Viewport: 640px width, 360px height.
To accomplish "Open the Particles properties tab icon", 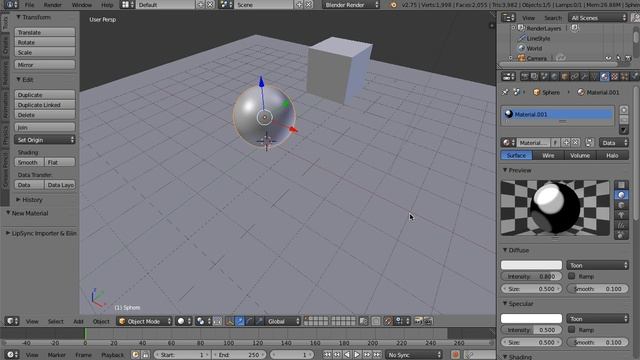I will [x=624, y=76].
